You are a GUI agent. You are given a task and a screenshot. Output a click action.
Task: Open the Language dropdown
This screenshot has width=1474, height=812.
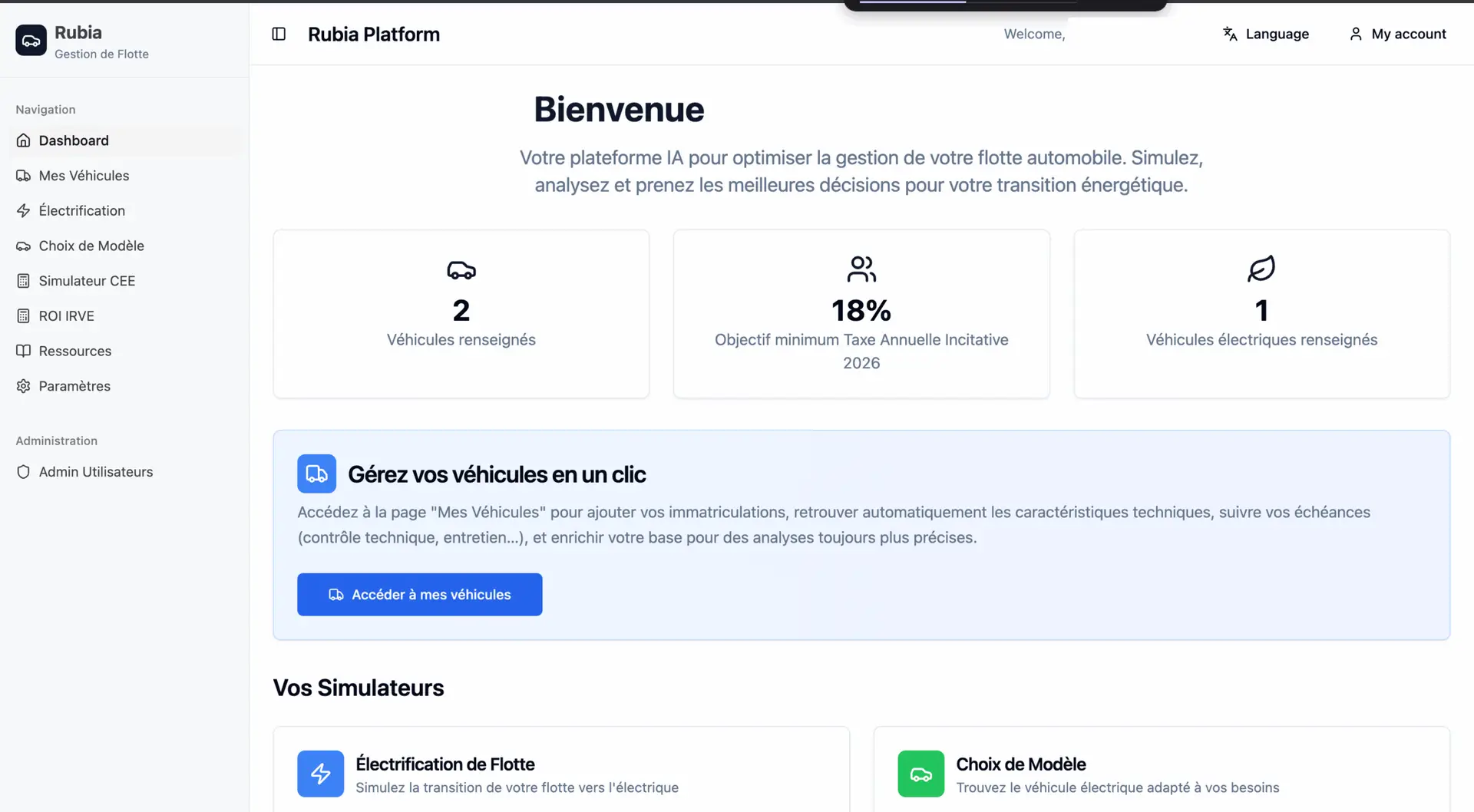(1266, 34)
